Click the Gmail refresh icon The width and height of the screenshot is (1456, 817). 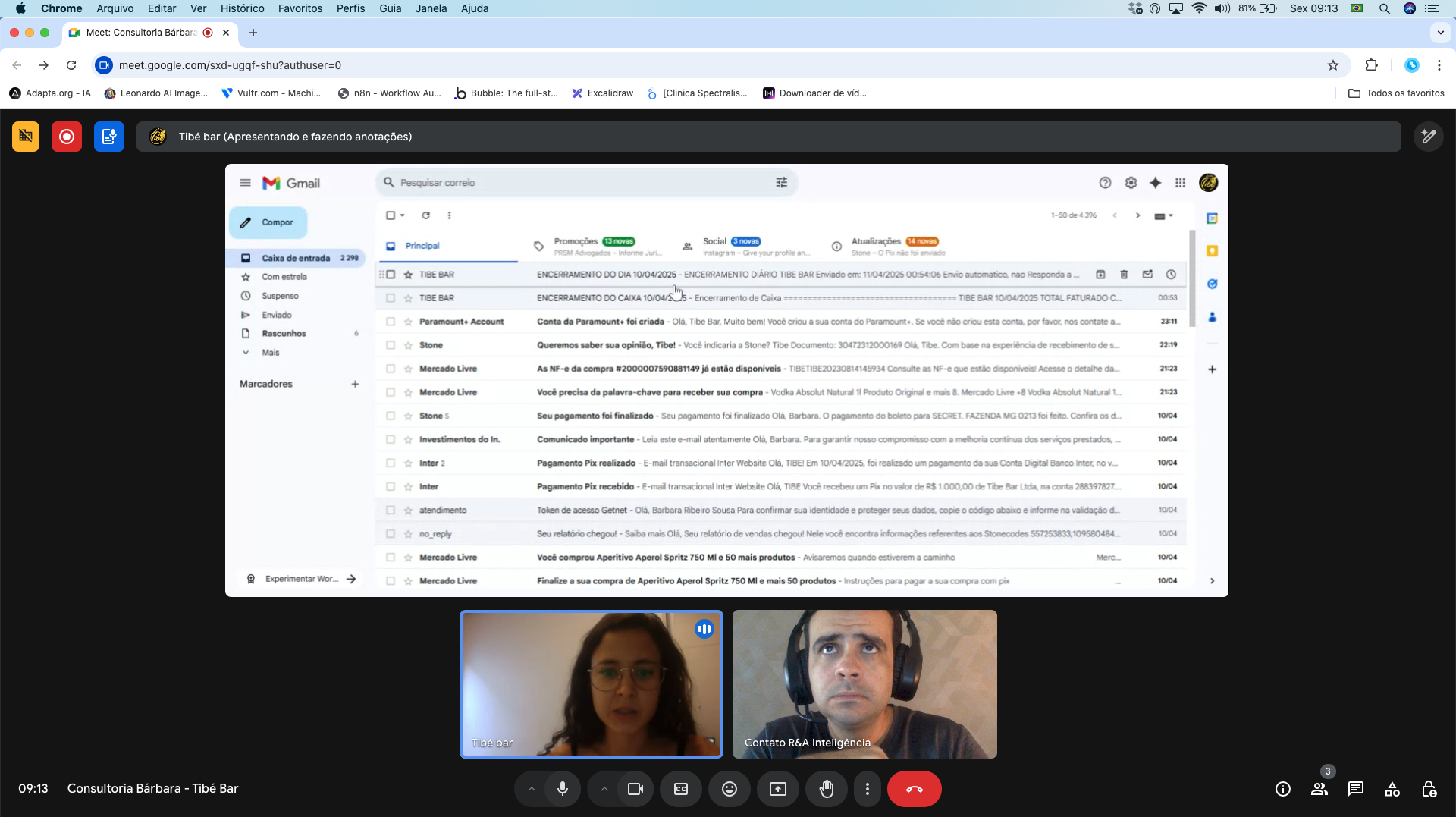[x=426, y=215]
